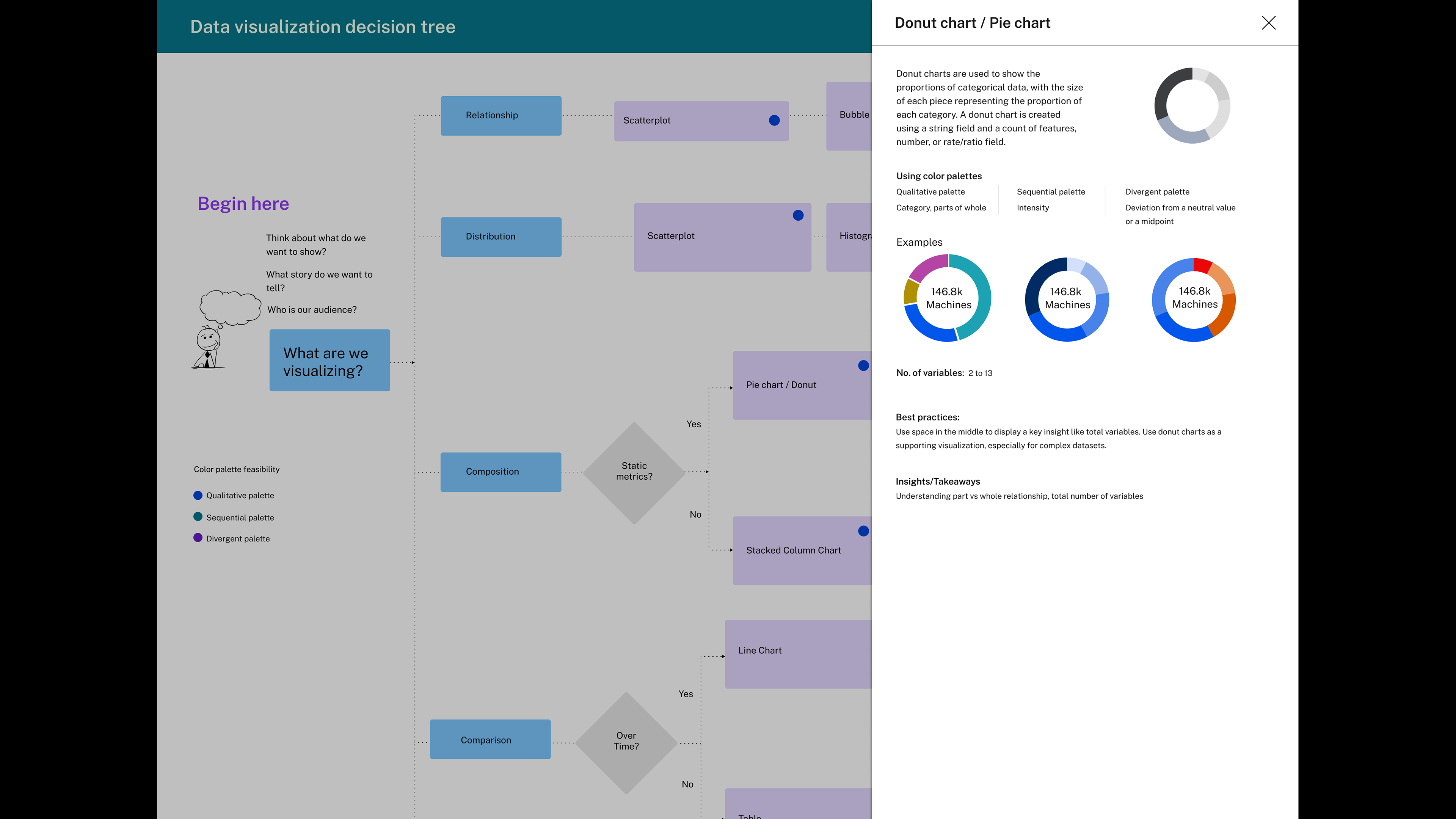Select the Comparison category box

tap(490, 739)
